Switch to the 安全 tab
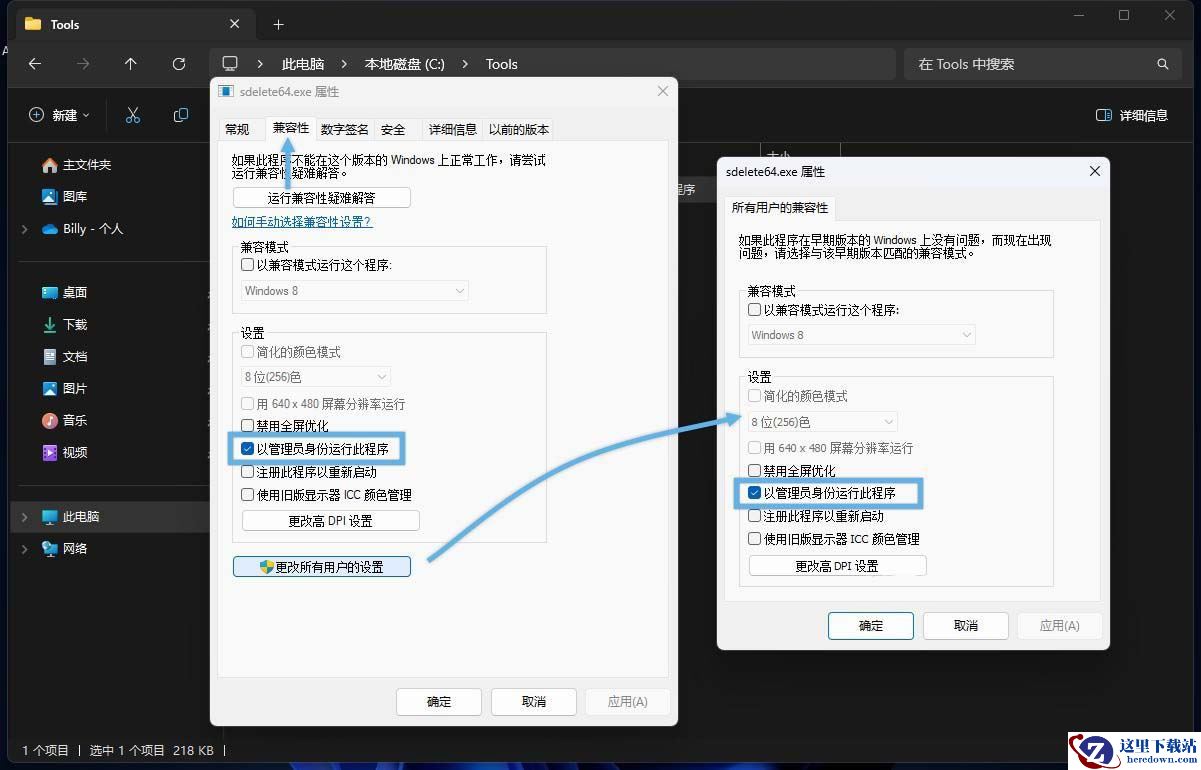Screen dimensions: 1201x770 tap(393, 129)
